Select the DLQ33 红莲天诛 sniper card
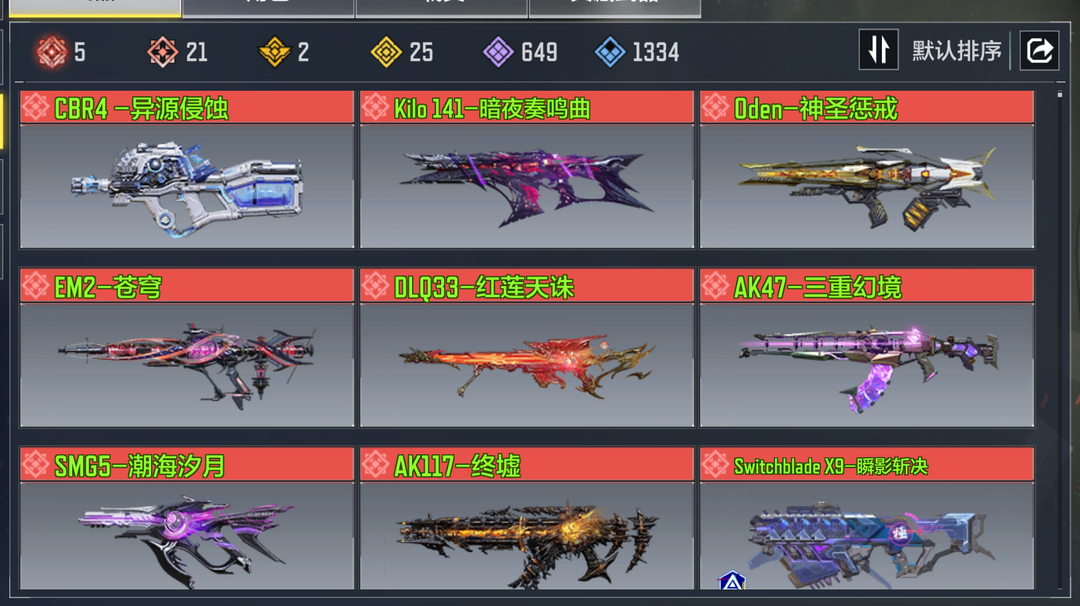This screenshot has height=606, width=1080. click(527, 348)
